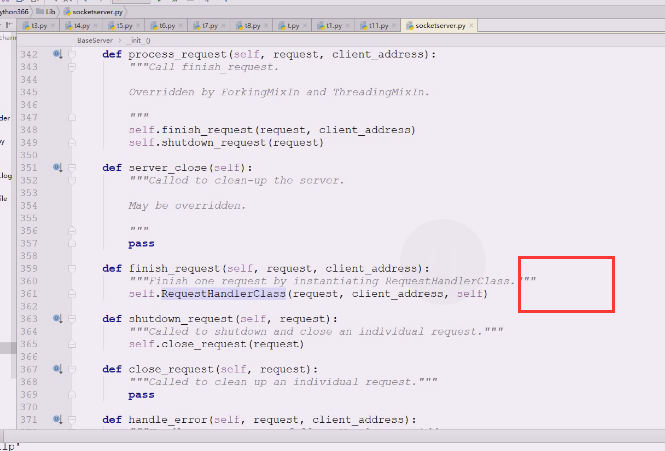This screenshot has height=451, width=665.
Task: Collapse close_request method at line 367
Action: click(x=72, y=369)
